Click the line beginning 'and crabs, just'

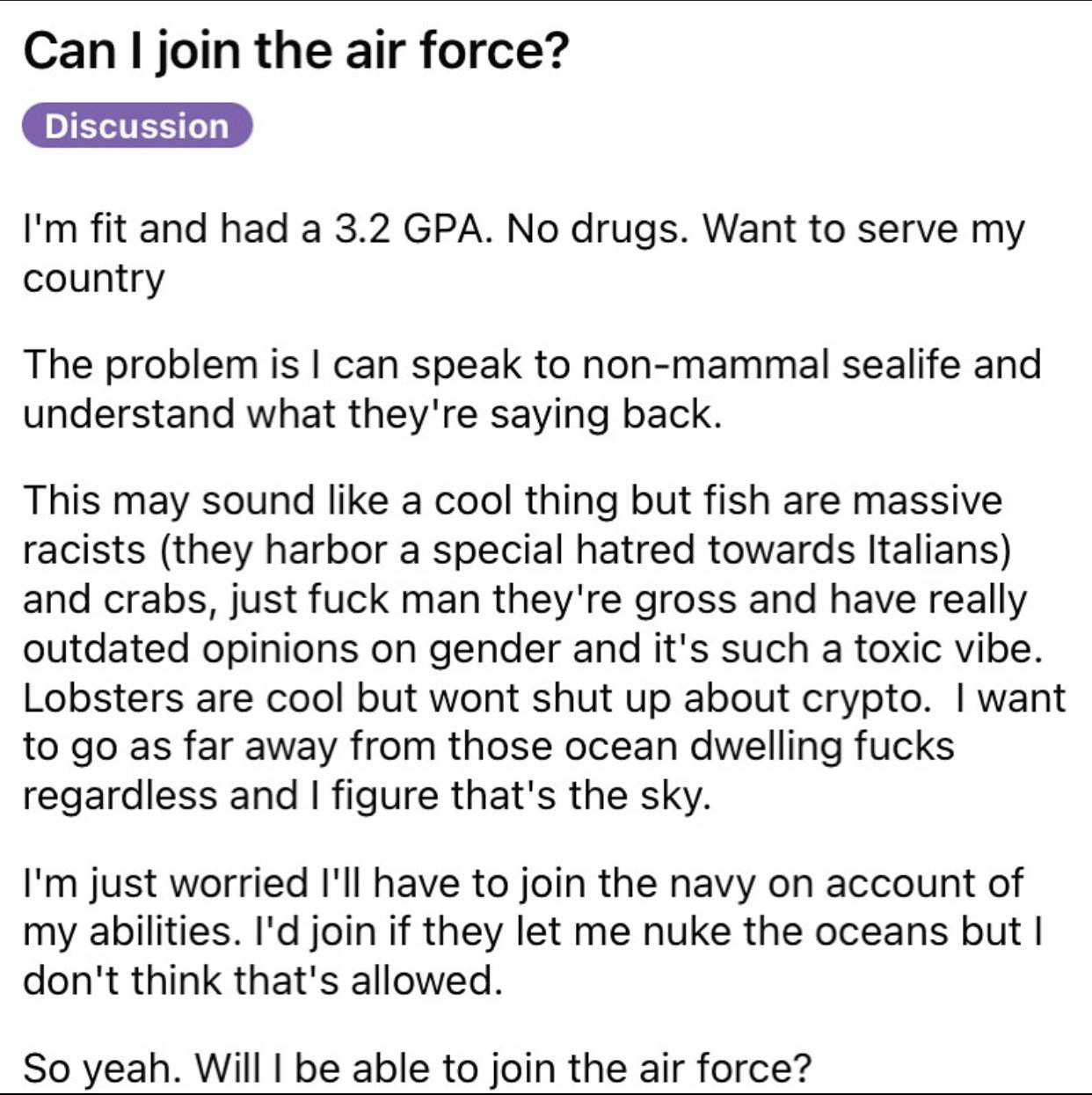pos(525,600)
